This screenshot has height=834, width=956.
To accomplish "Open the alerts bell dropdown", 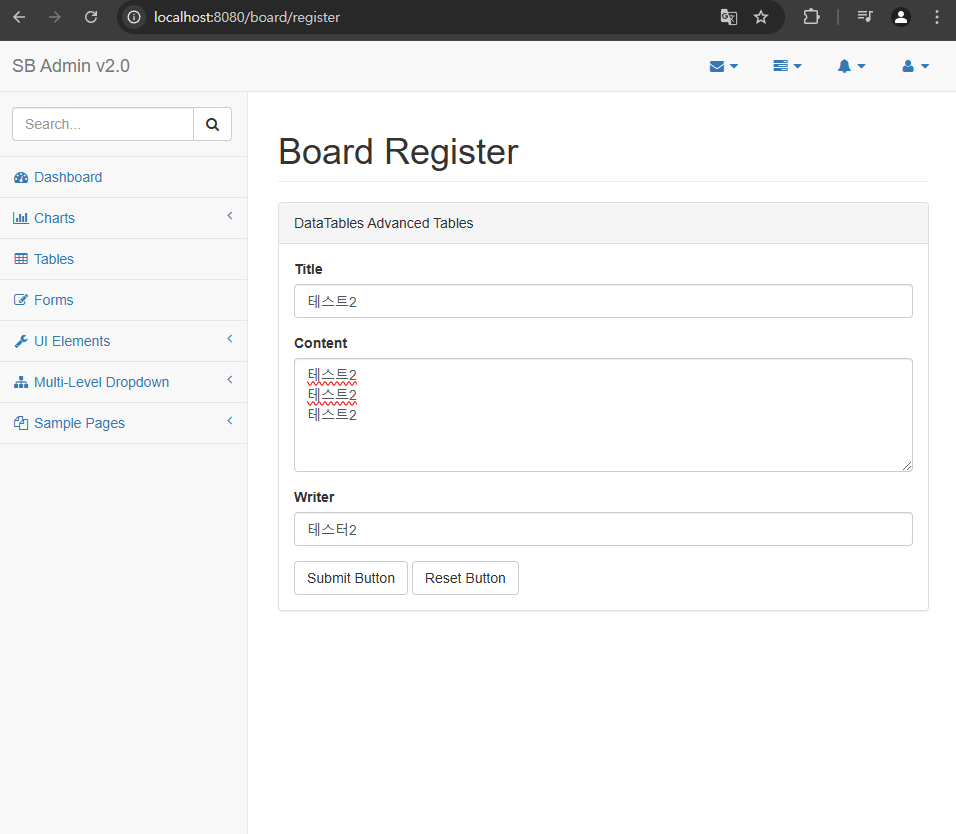I will (851, 66).
